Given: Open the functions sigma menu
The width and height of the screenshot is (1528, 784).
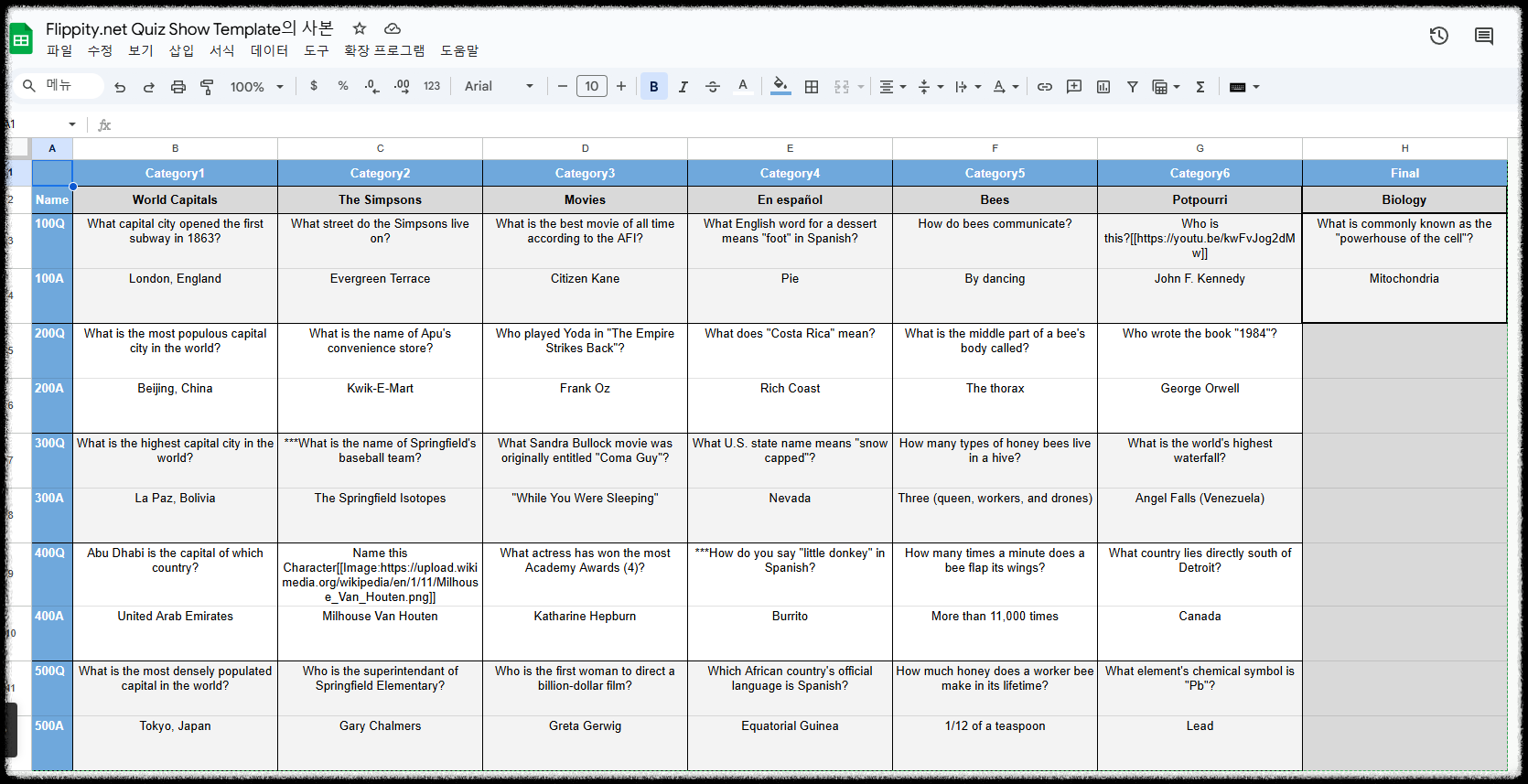Looking at the screenshot, I should (1200, 86).
